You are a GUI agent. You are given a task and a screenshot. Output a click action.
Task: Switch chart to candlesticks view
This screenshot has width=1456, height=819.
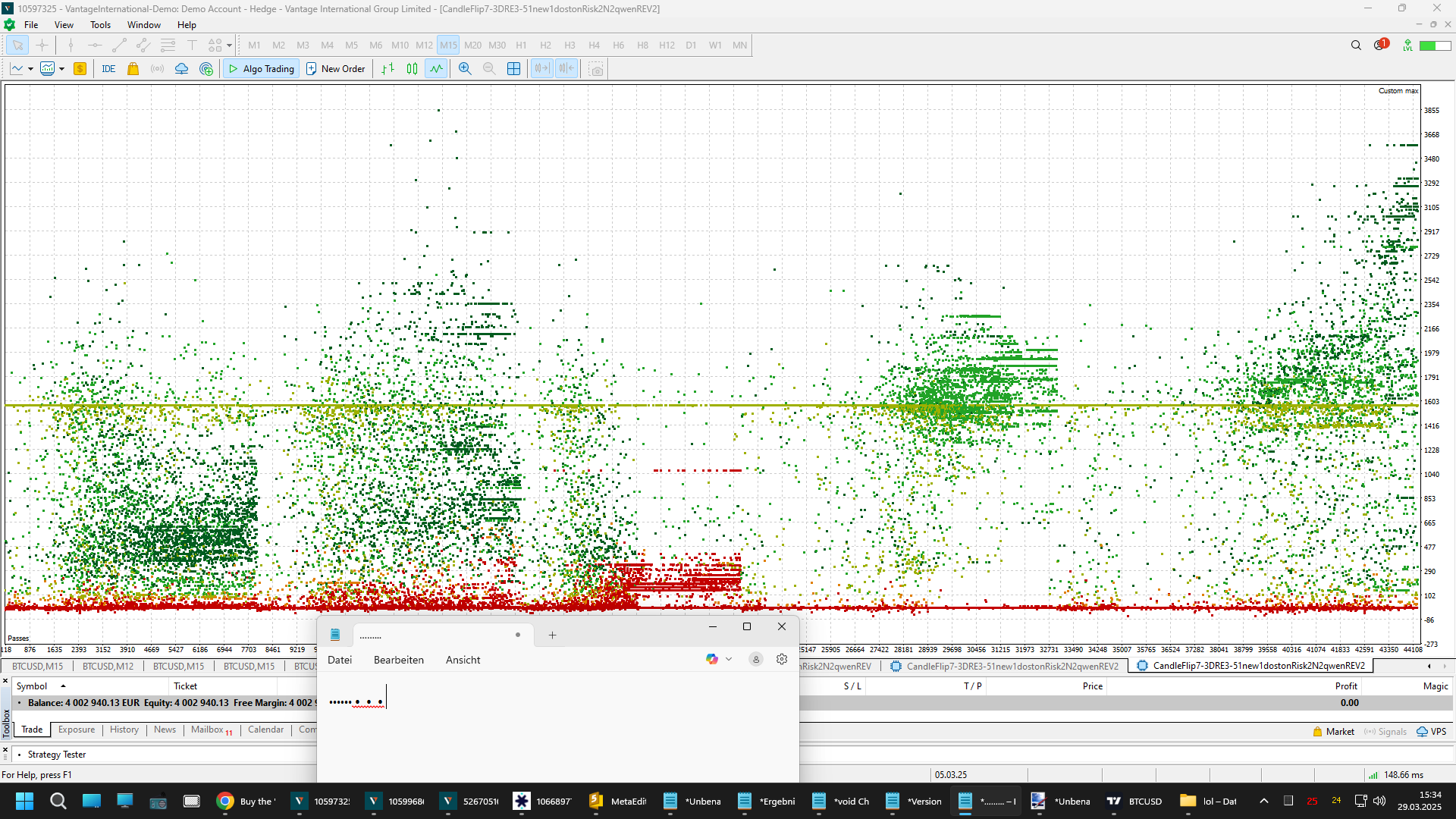tap(412, 69)
